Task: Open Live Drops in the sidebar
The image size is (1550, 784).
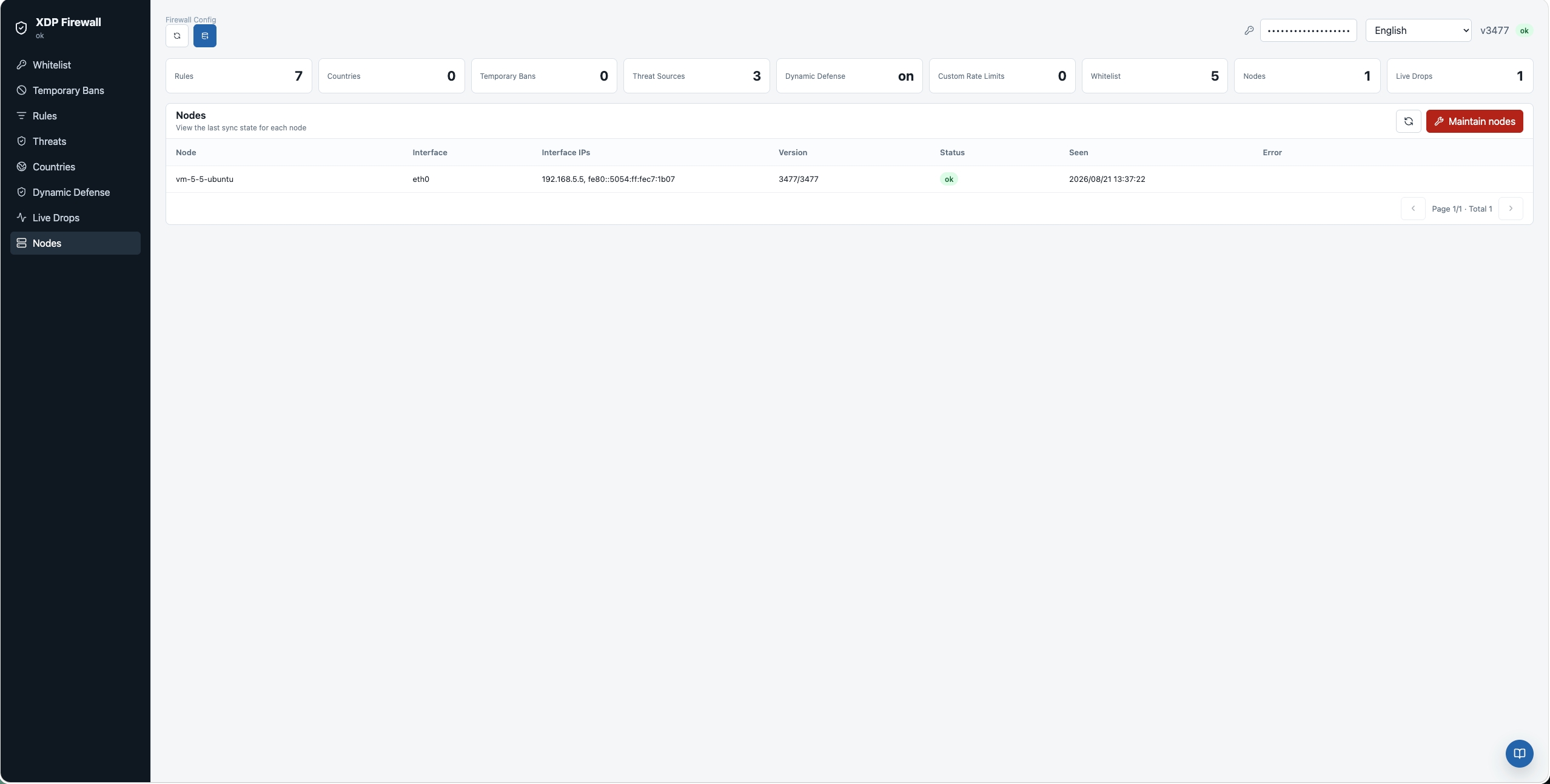Action: click(75, 218)
